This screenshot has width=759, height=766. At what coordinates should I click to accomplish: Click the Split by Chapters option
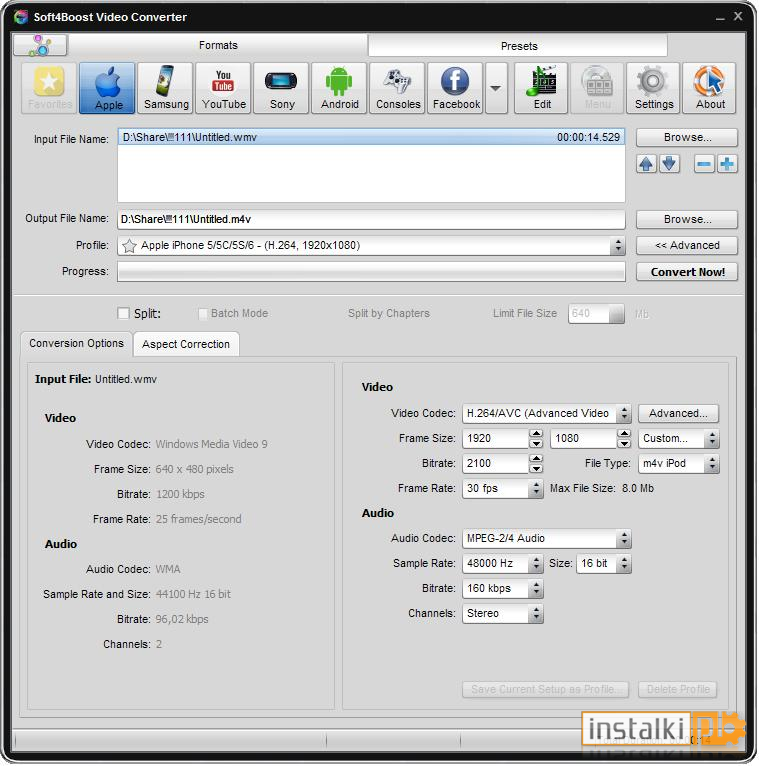click(388, 314)
